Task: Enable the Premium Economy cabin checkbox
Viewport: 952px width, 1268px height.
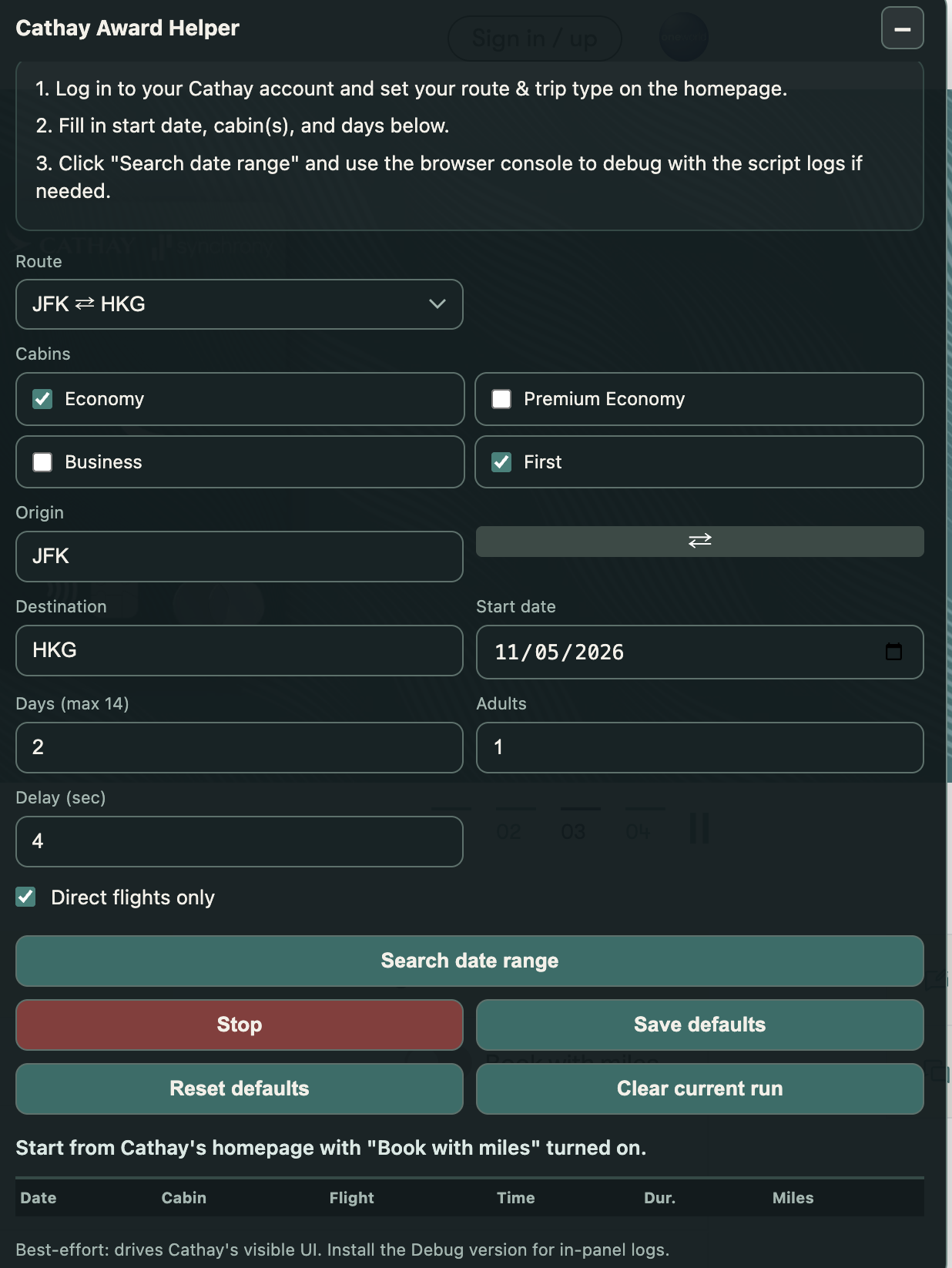Action: tap(501, 399)
